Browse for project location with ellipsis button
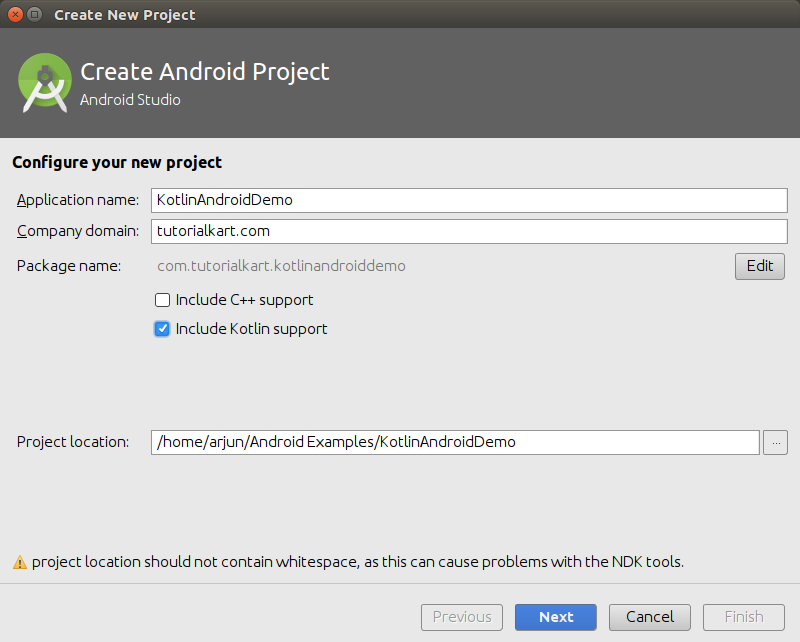Image resolution: width=800 pixels, height=642 pixels. pos(776,442)
